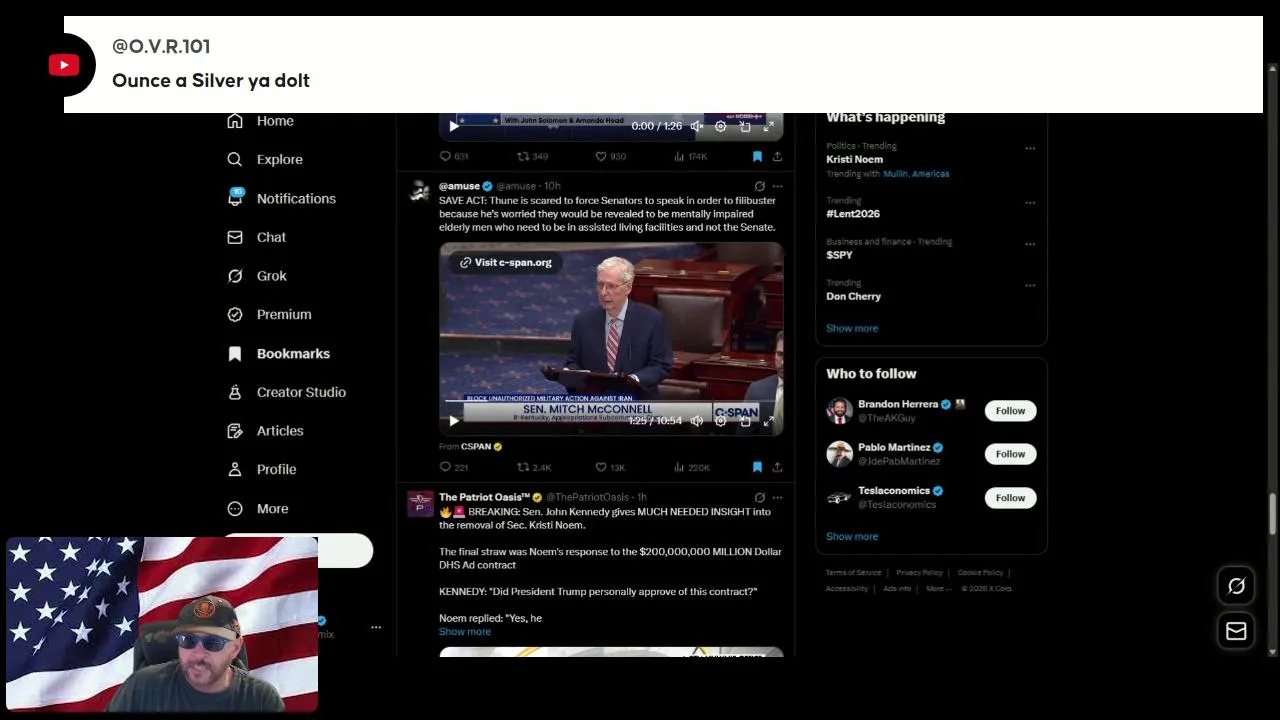Open the Kristi Noem trending topic

coord(854,159)
